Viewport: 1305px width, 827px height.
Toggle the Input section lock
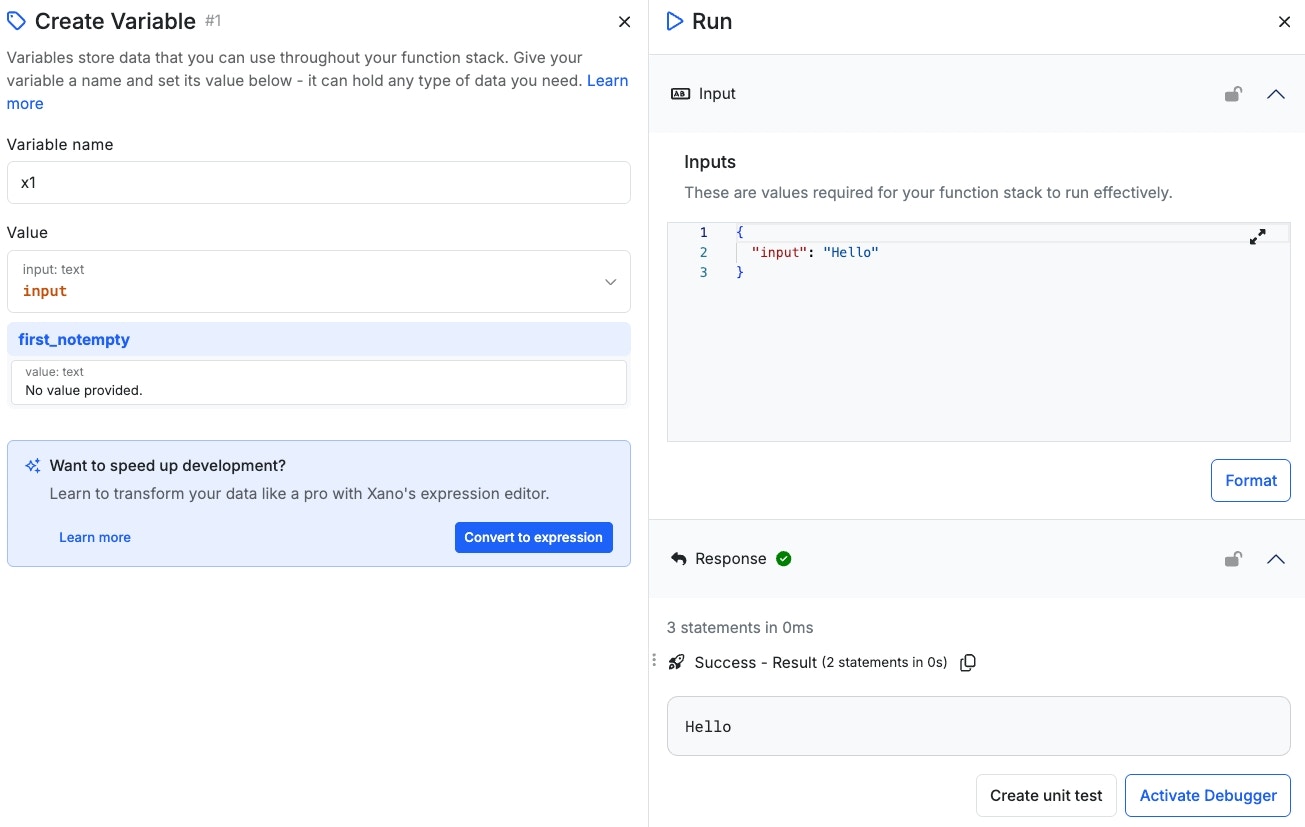pyautogui.click(x=1234, y=94)
